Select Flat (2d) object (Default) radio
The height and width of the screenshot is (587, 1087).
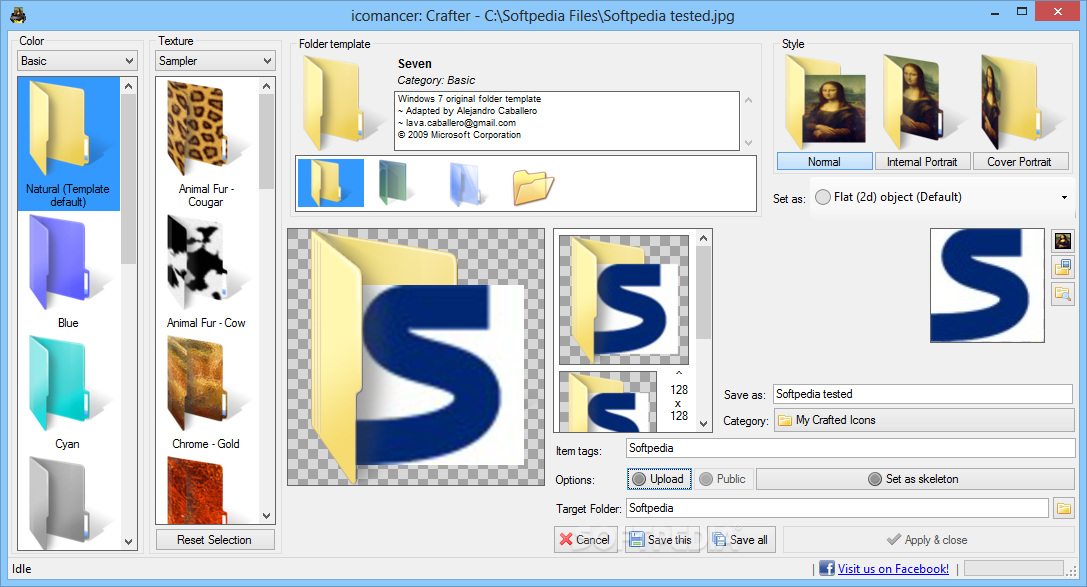pyautogui.click(x=822, y=197)
